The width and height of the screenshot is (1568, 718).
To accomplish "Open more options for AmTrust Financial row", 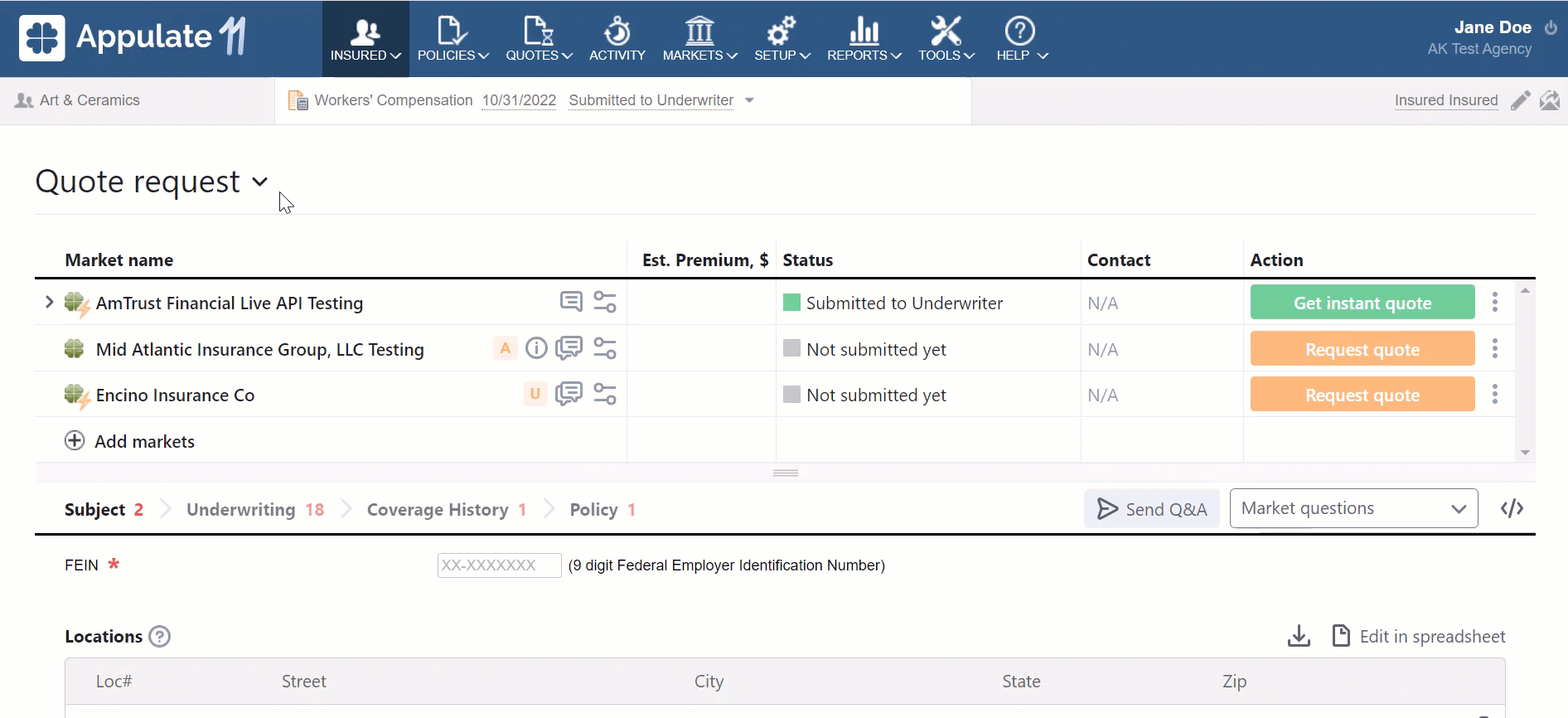I will [1495, 302].
